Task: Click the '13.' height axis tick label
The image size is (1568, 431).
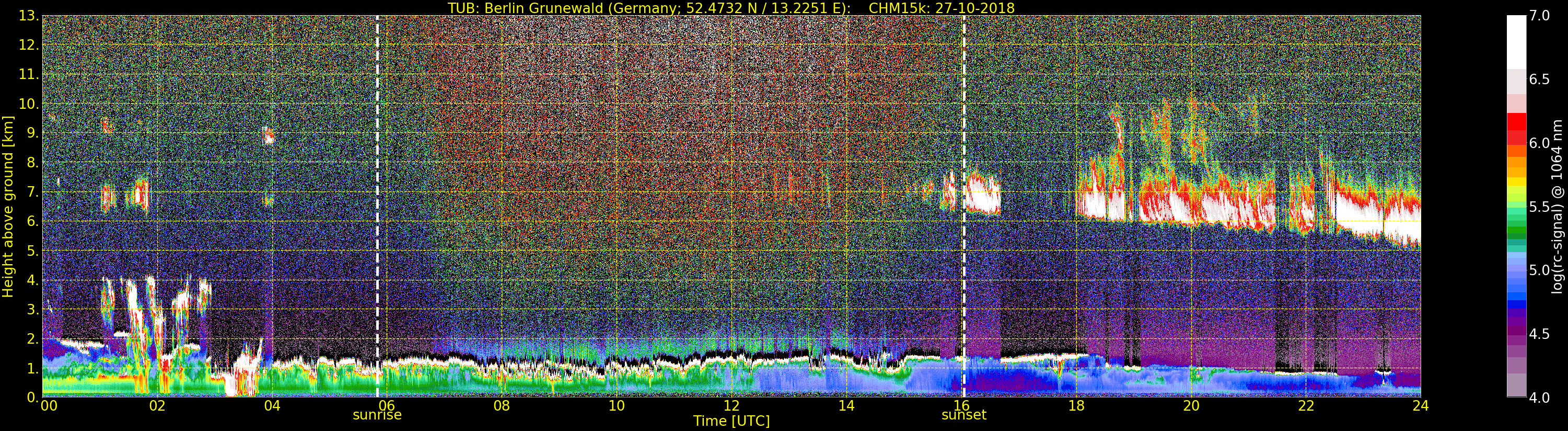Action: click(29, 16)
